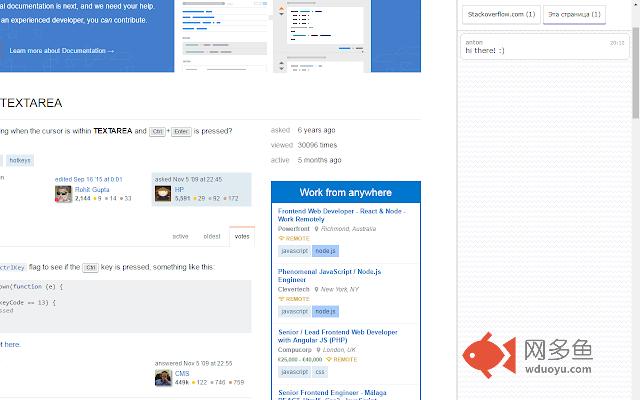Open the hotkeys tag

pyautogui.click(x=20, y=160)
